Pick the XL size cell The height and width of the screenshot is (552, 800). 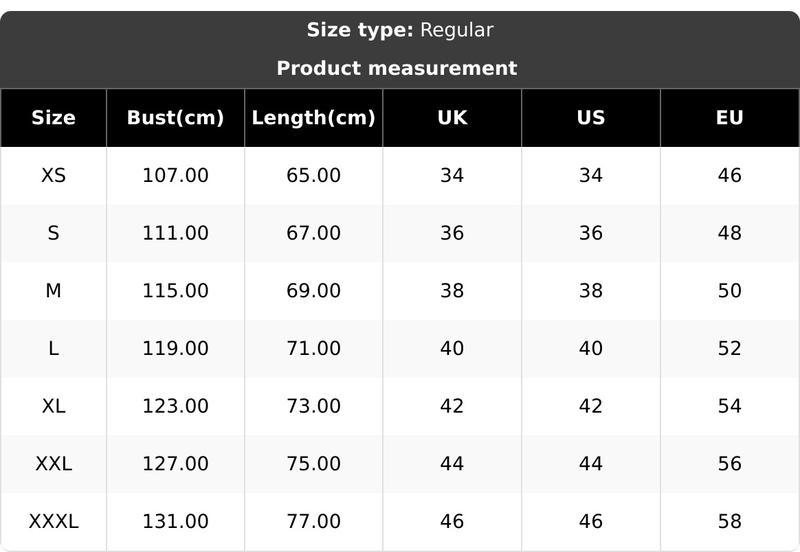coord(53,406)
